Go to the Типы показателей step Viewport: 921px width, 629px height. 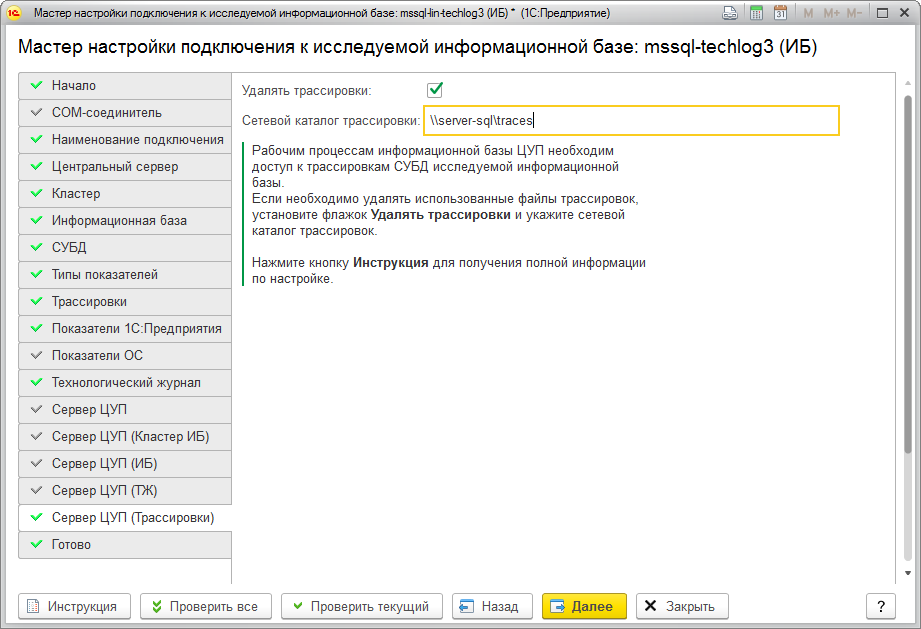click(125, 275)
